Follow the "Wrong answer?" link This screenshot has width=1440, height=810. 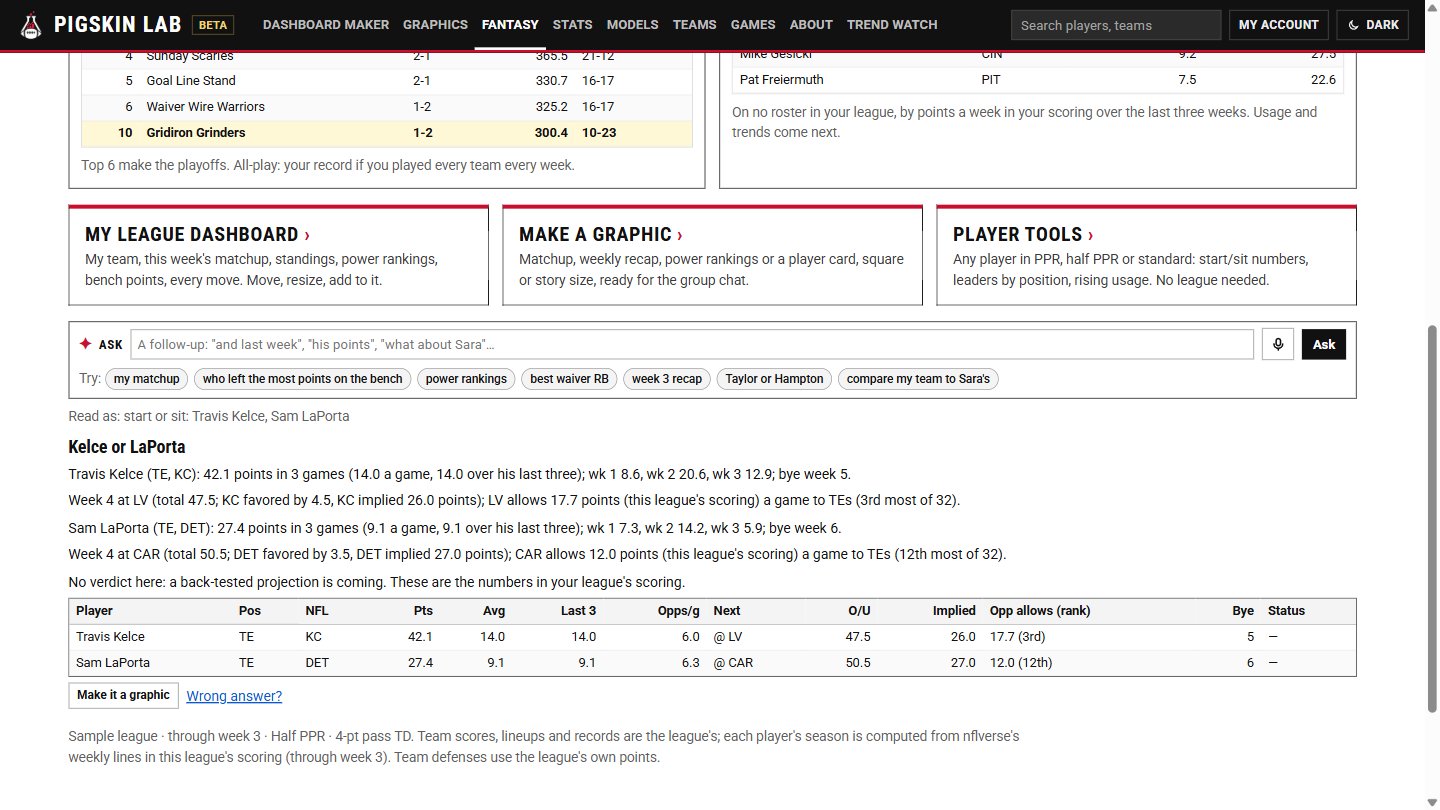[234, 696]
